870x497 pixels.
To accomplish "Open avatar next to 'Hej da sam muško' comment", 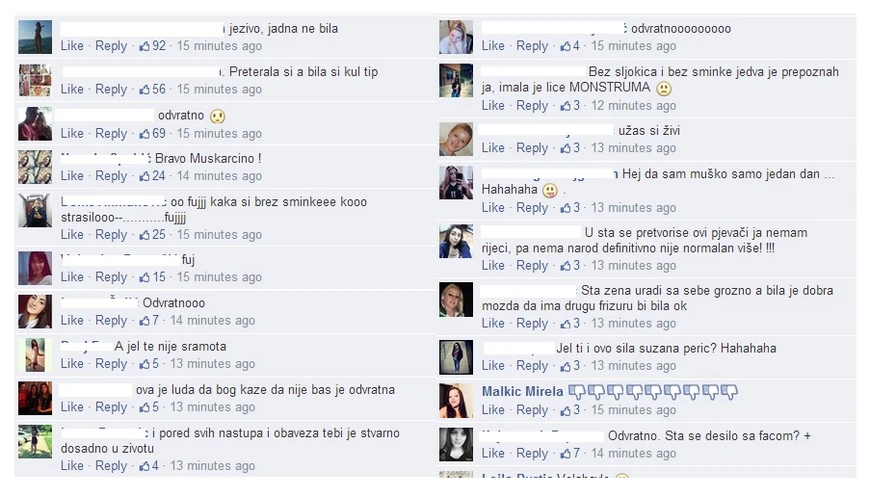I will [x=456, y=182].
